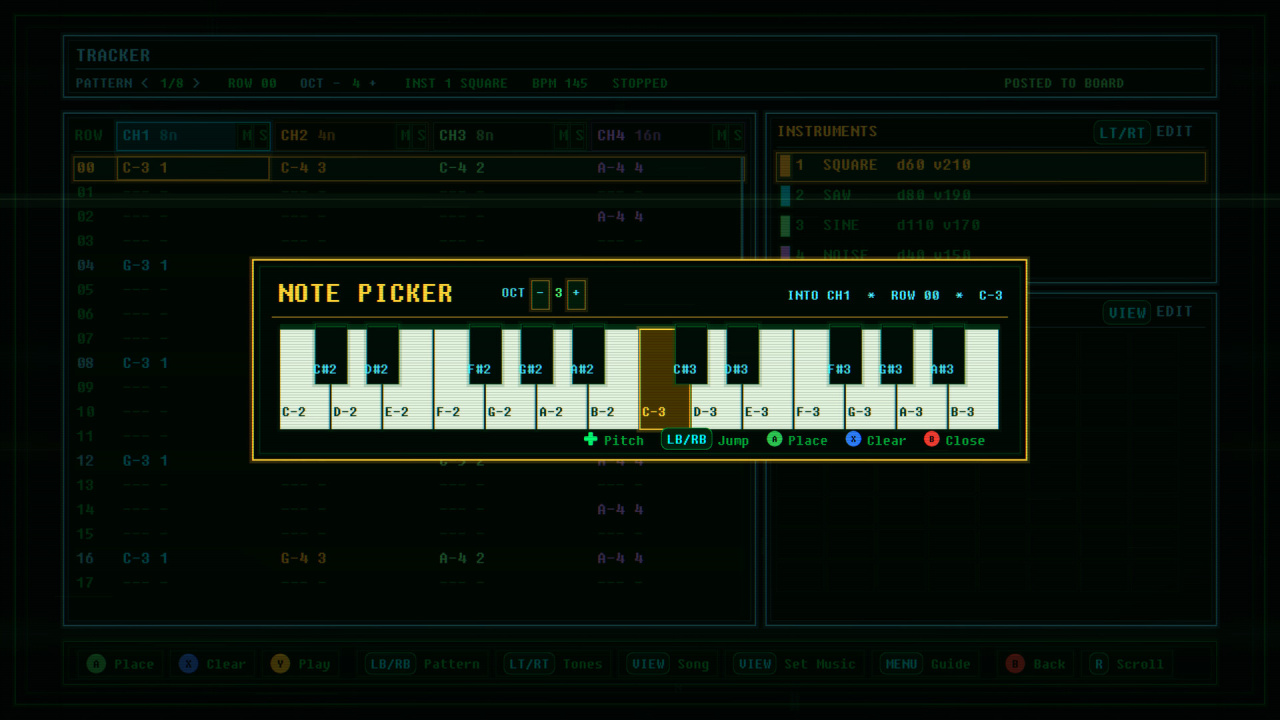This screenshot has width=1280, height=720.
Task: Click the blue X Clear icon in bottom bar
Action: pyautogui.click(x=188, y=663)
